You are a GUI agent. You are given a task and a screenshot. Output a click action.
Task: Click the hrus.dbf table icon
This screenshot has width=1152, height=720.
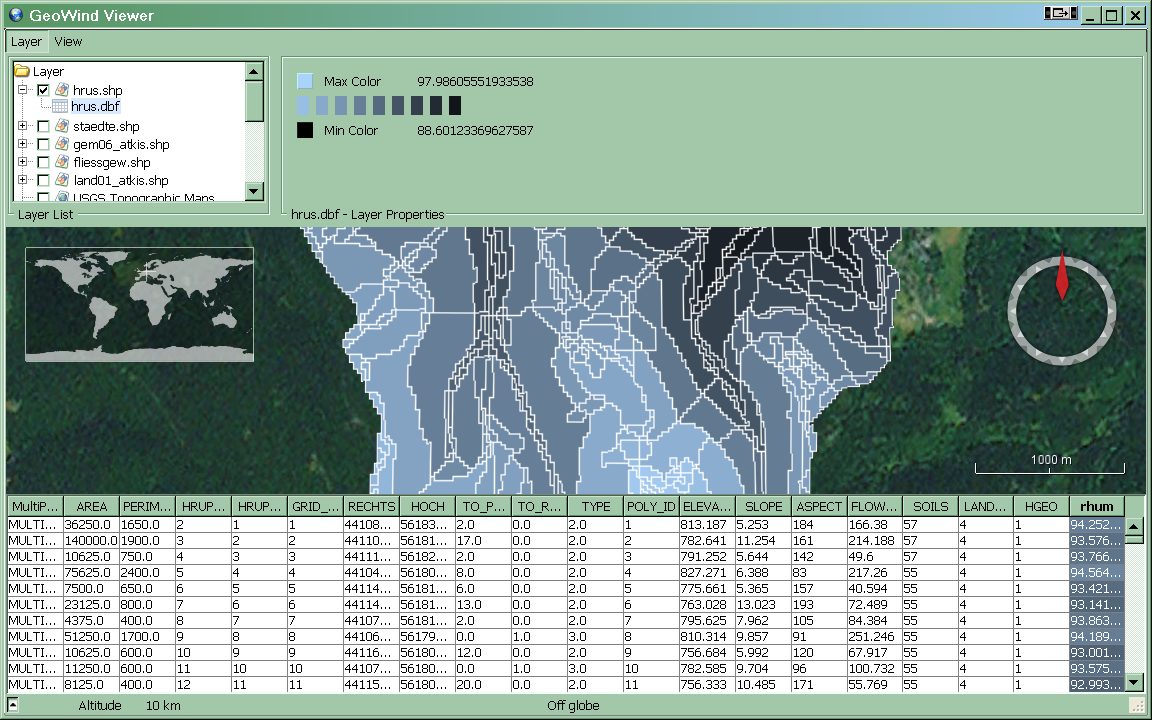point(60,107)
